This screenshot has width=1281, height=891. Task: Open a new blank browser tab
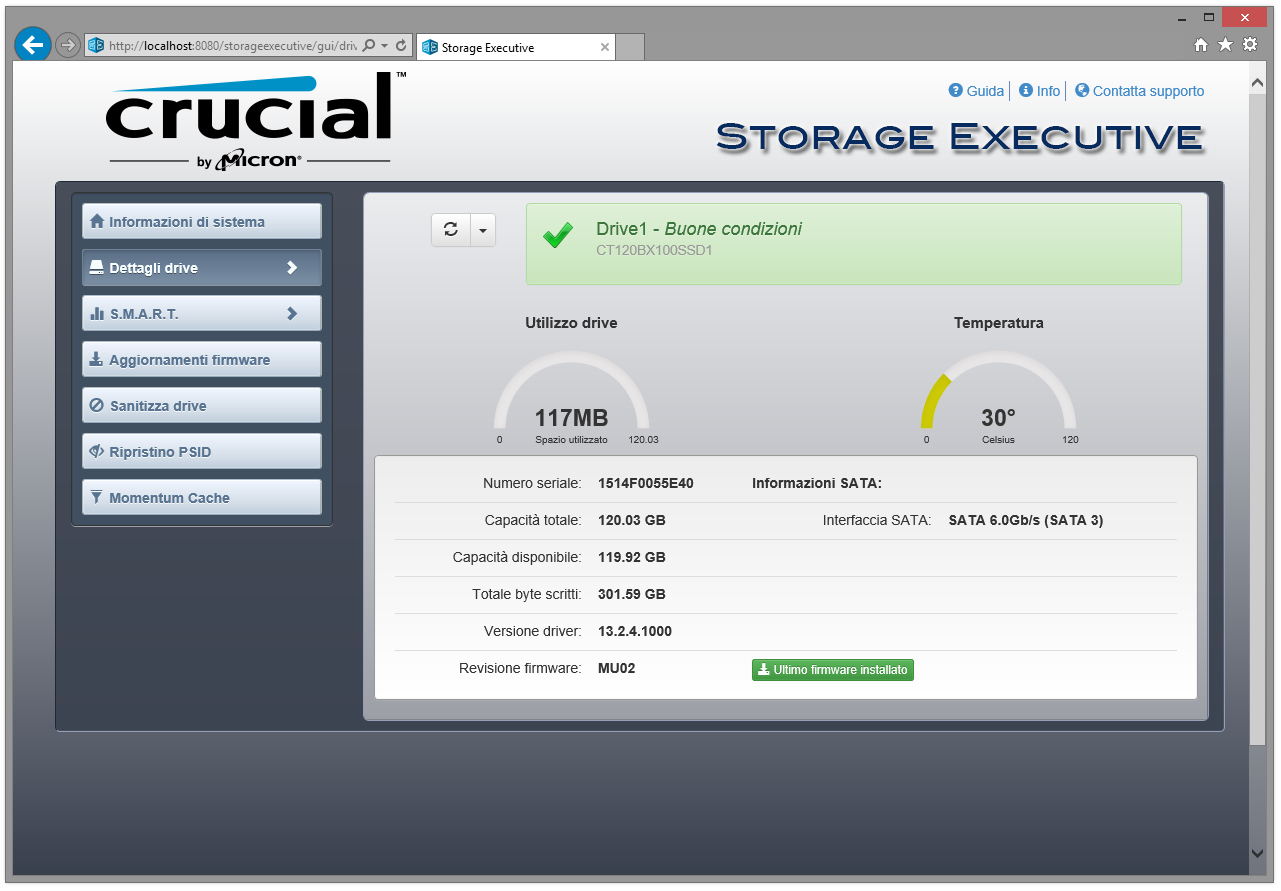click(x=630, y=47)
